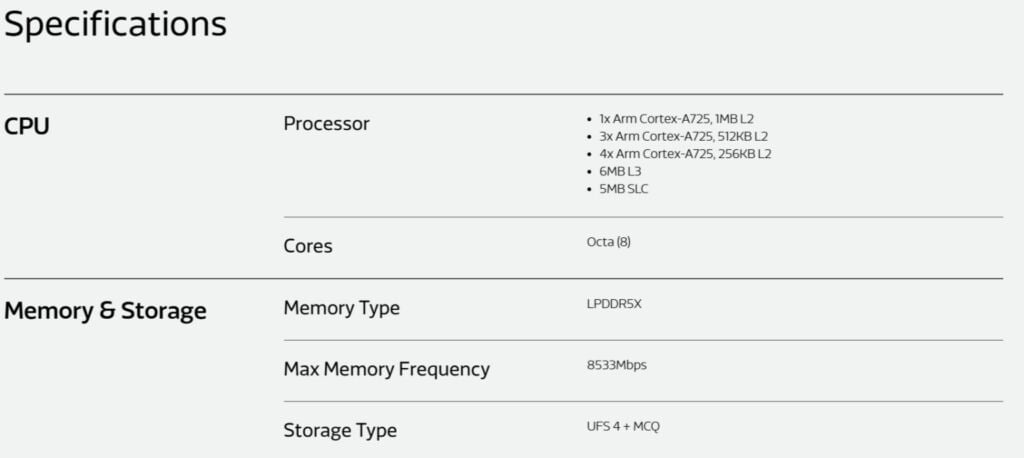Click the Cores row label

tap(308, 246)
